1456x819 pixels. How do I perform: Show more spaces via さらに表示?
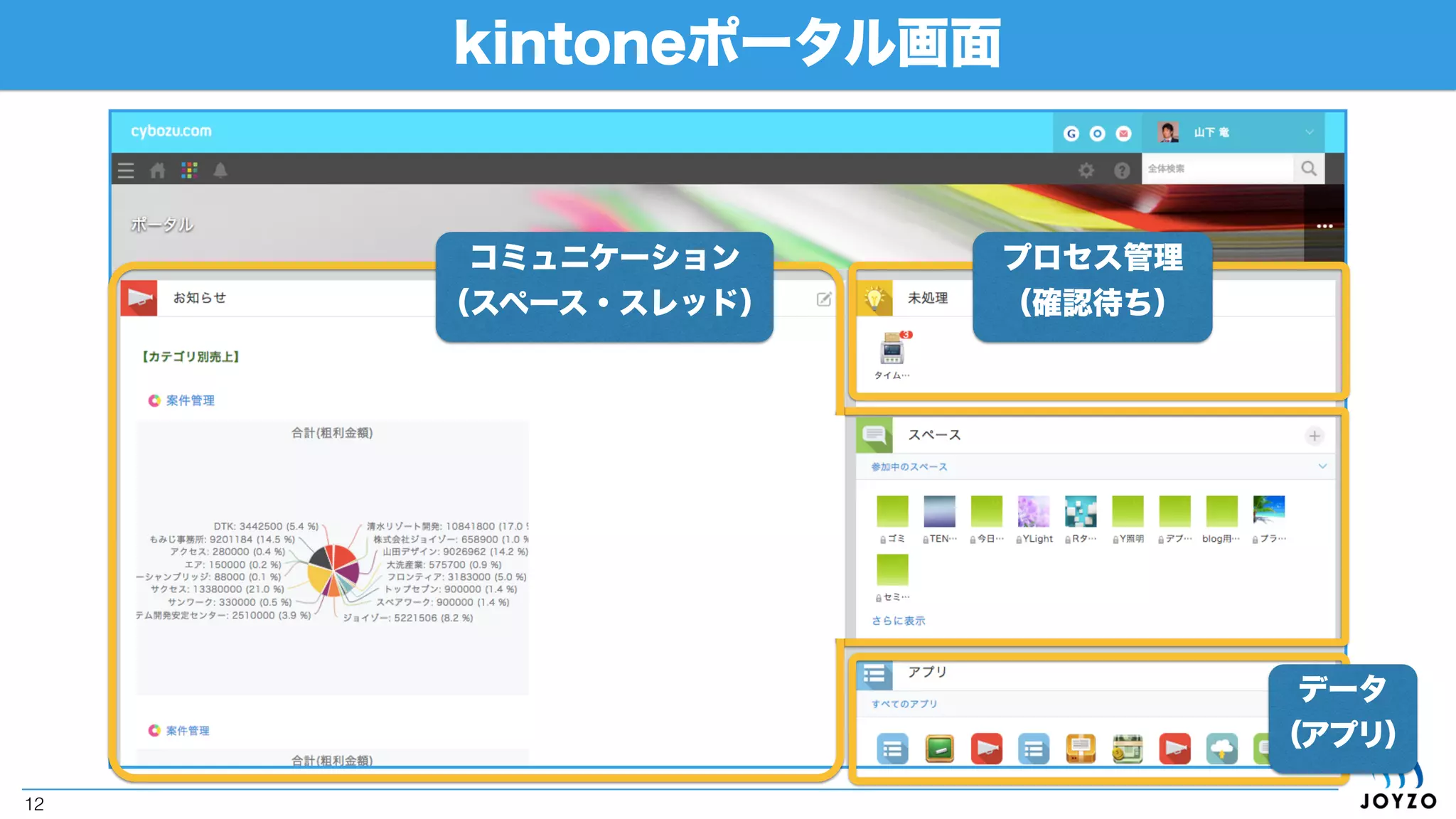pos(899,621)
